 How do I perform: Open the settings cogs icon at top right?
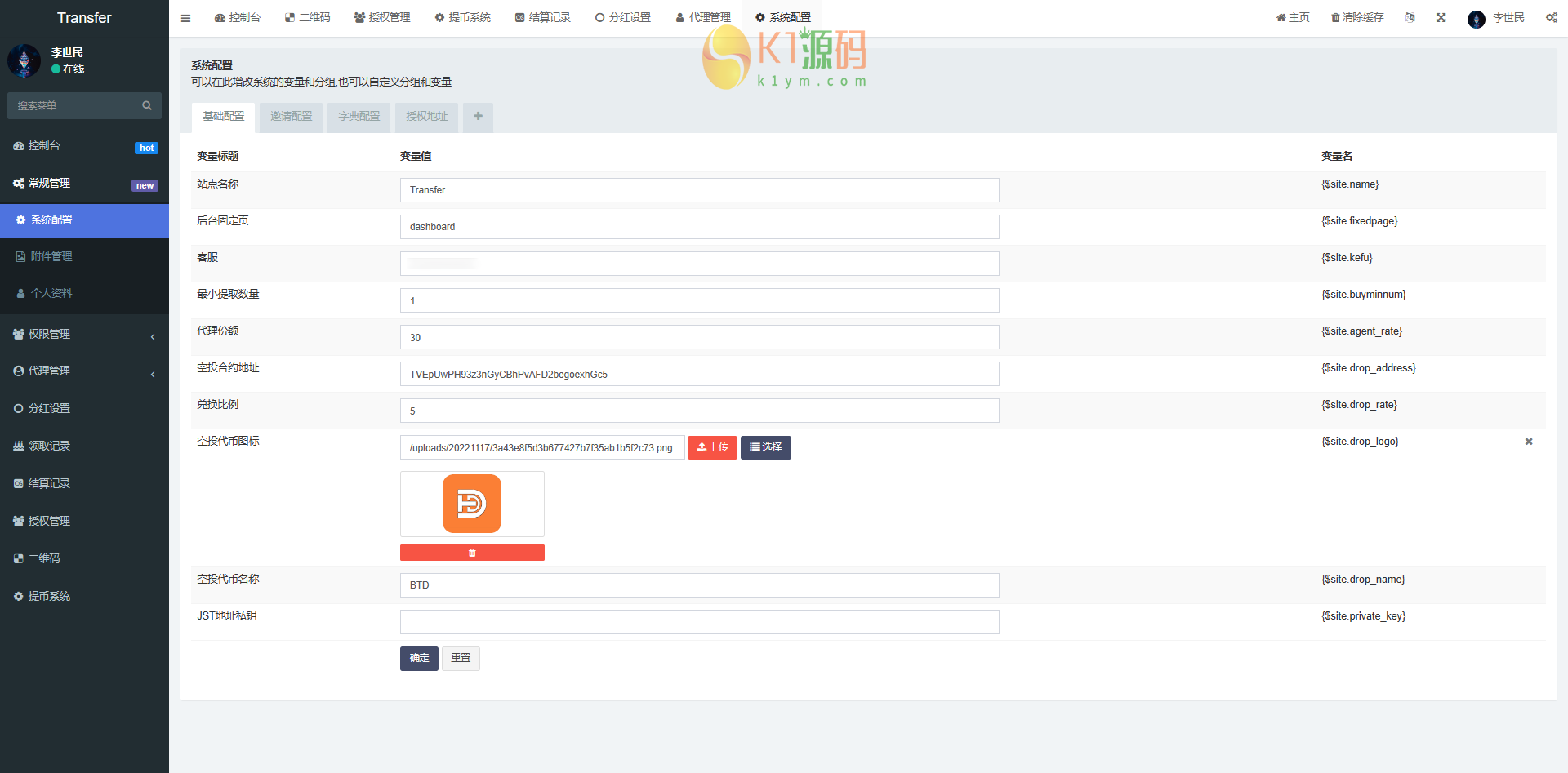coord(1551,18)
